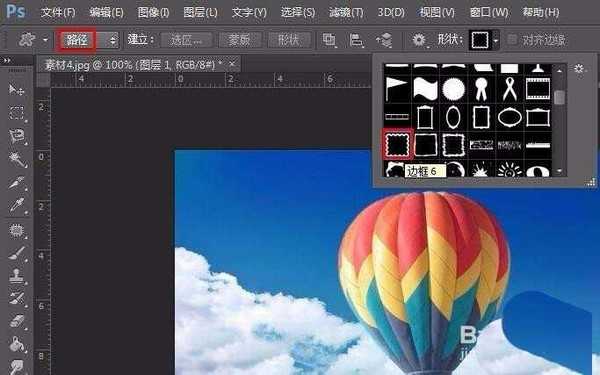Select the Brush tool
This screenshot has height=375, width=600.
(x=16, y=253)
